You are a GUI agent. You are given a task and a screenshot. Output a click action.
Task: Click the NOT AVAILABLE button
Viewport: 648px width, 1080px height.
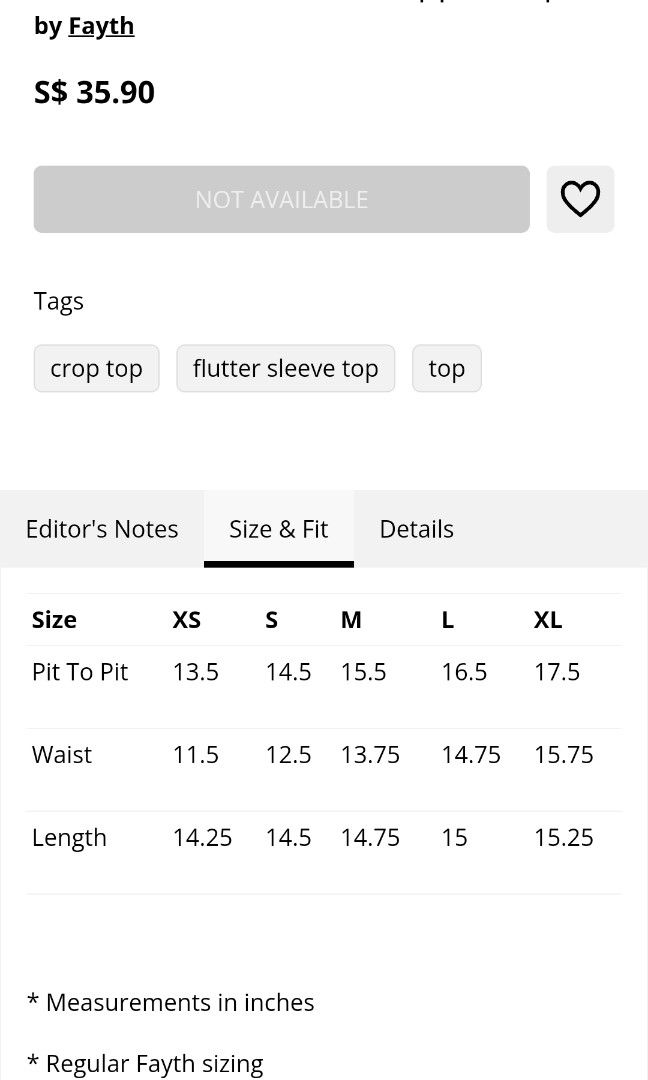click(281, 199)
